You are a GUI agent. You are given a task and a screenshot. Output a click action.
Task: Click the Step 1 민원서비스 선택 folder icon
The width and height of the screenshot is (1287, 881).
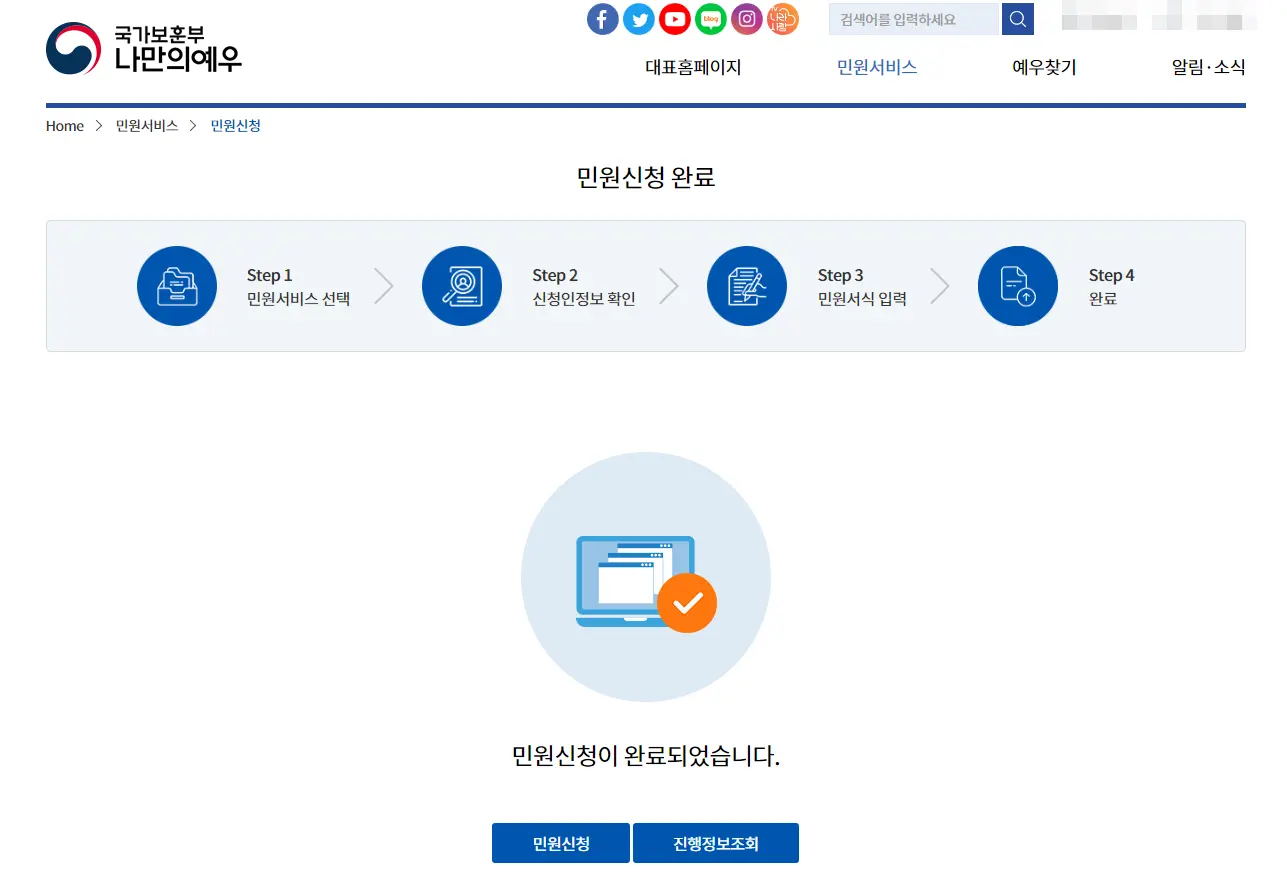[x=177, y=286]
